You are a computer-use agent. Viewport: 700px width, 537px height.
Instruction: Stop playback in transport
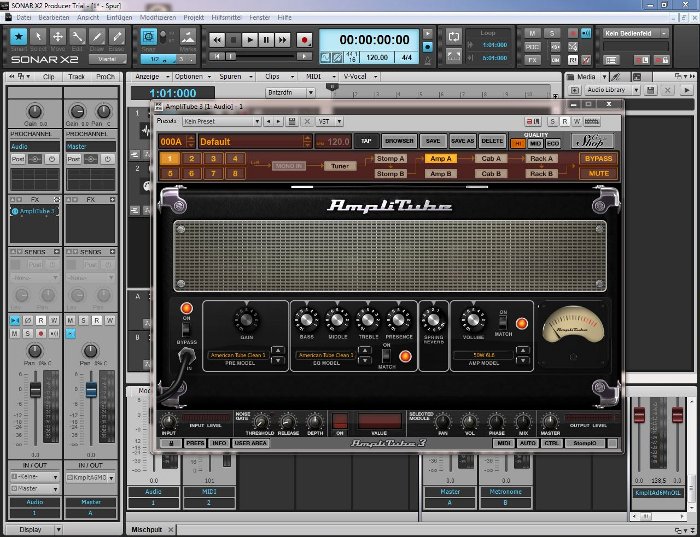[233, 40]
